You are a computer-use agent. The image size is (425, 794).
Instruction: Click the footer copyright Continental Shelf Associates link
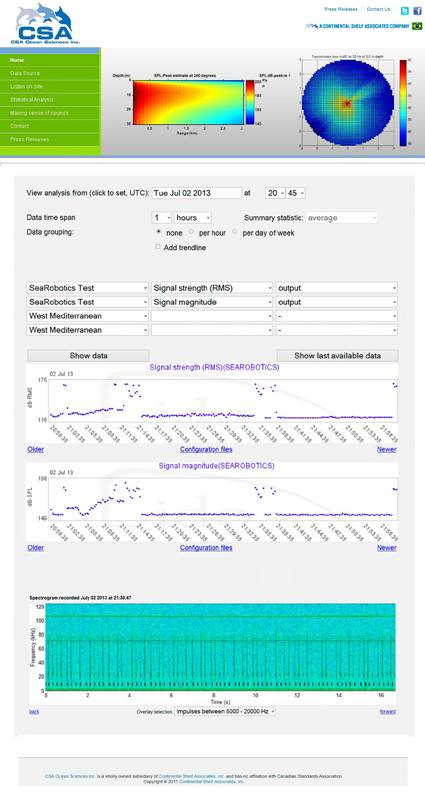[x=212, y=781]
